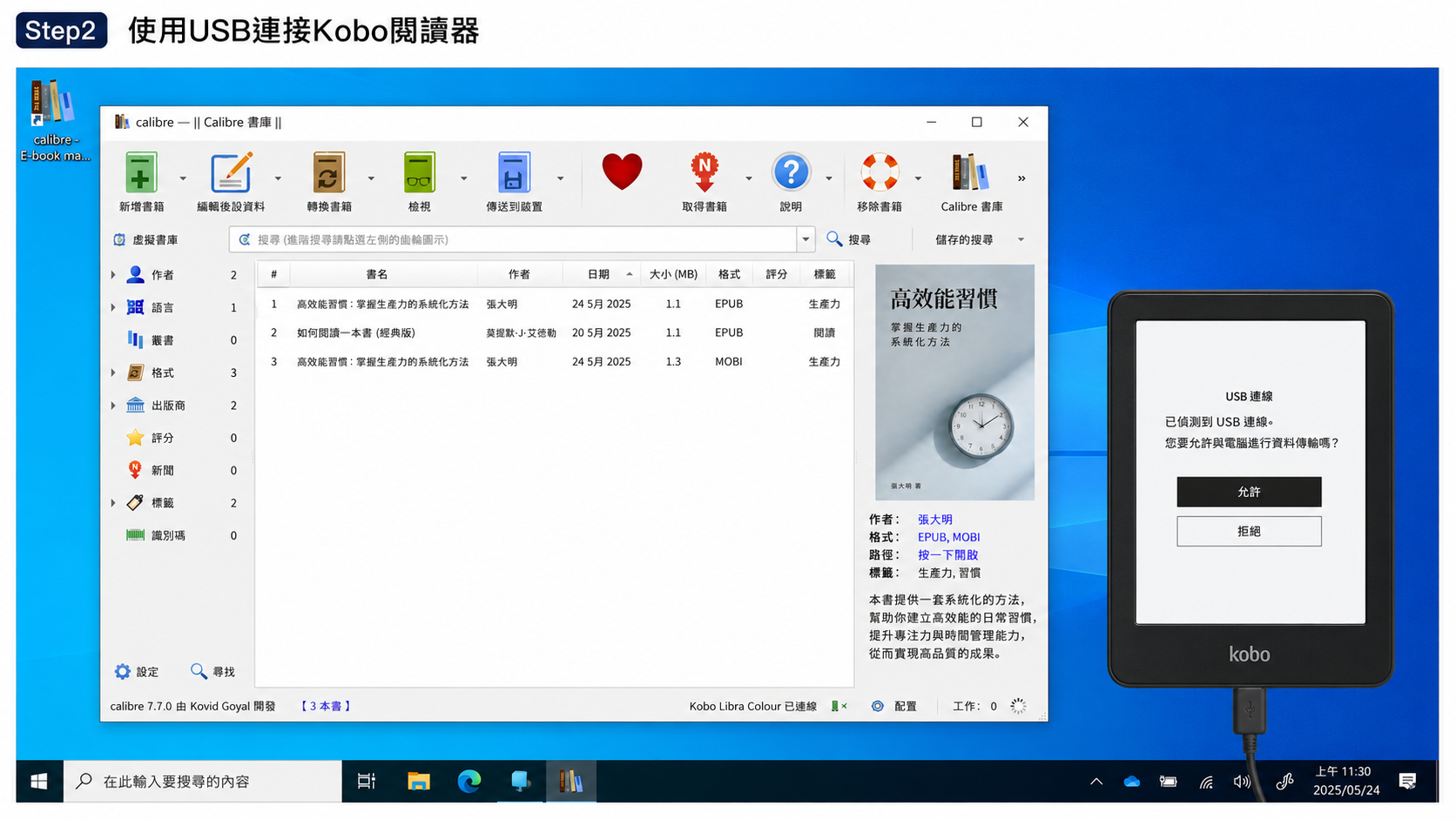Image resolution: width=1456 pixels, height=819 pixels.
Task: Click the 虛擬書庫 virtual library button
Action: 146,239
